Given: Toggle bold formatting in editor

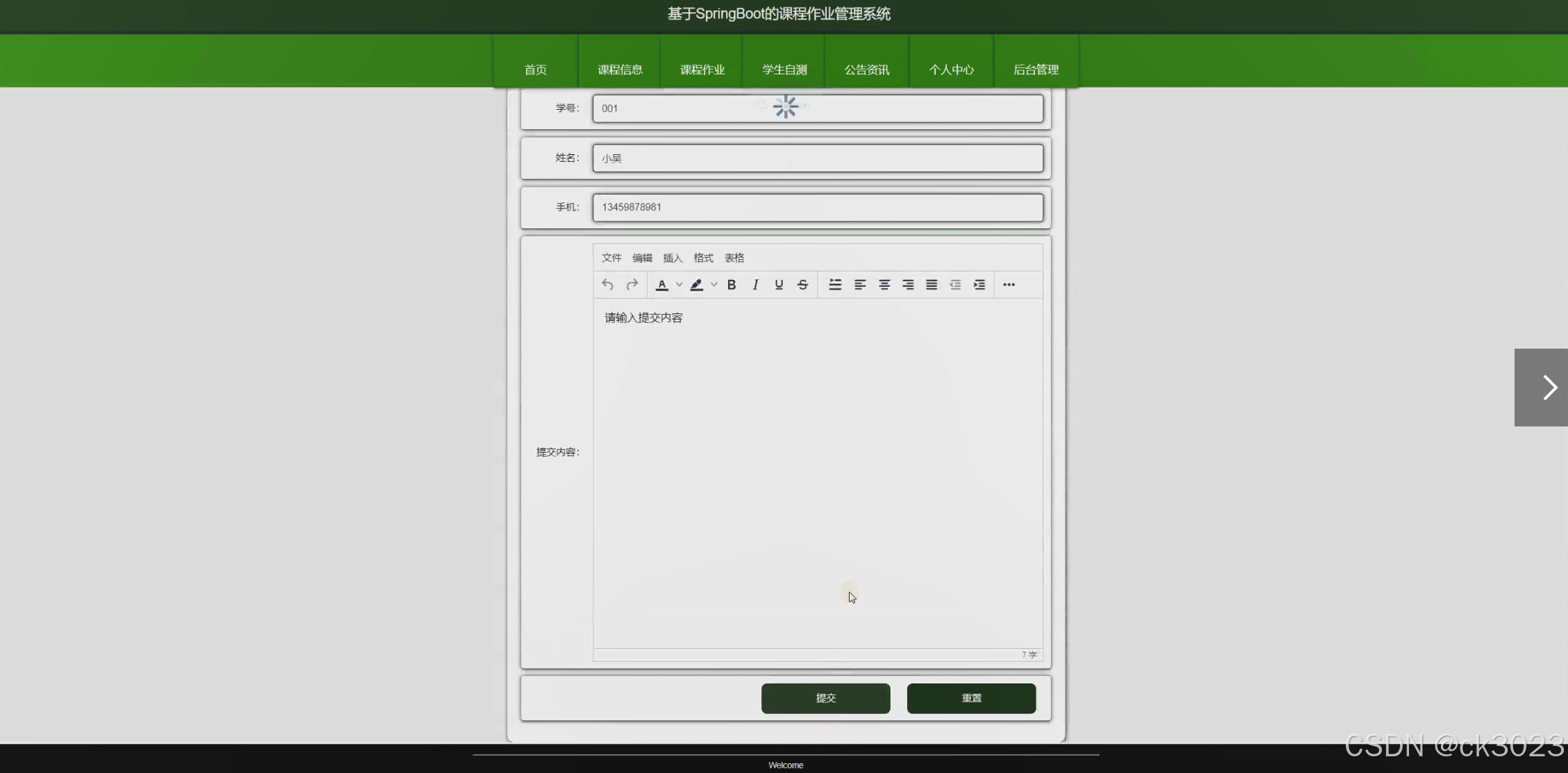Looking at the screenshot, I should pyautogui.click(x=732, y=285).
